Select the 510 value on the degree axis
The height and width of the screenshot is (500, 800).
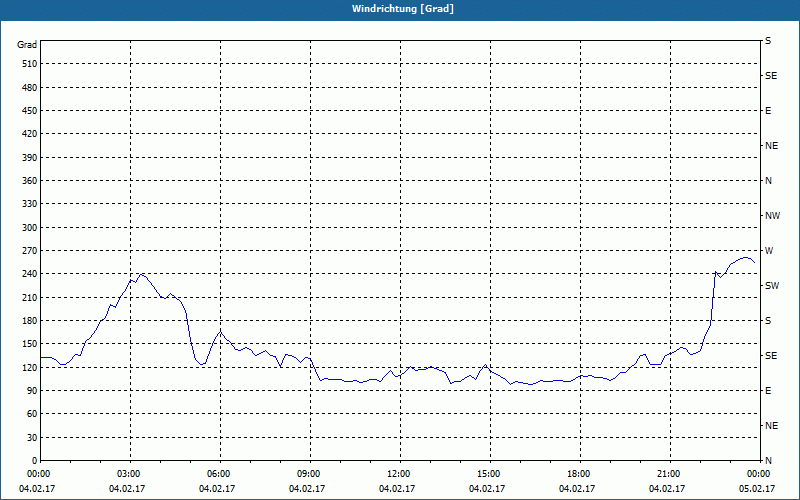click(x=30, y=64)
